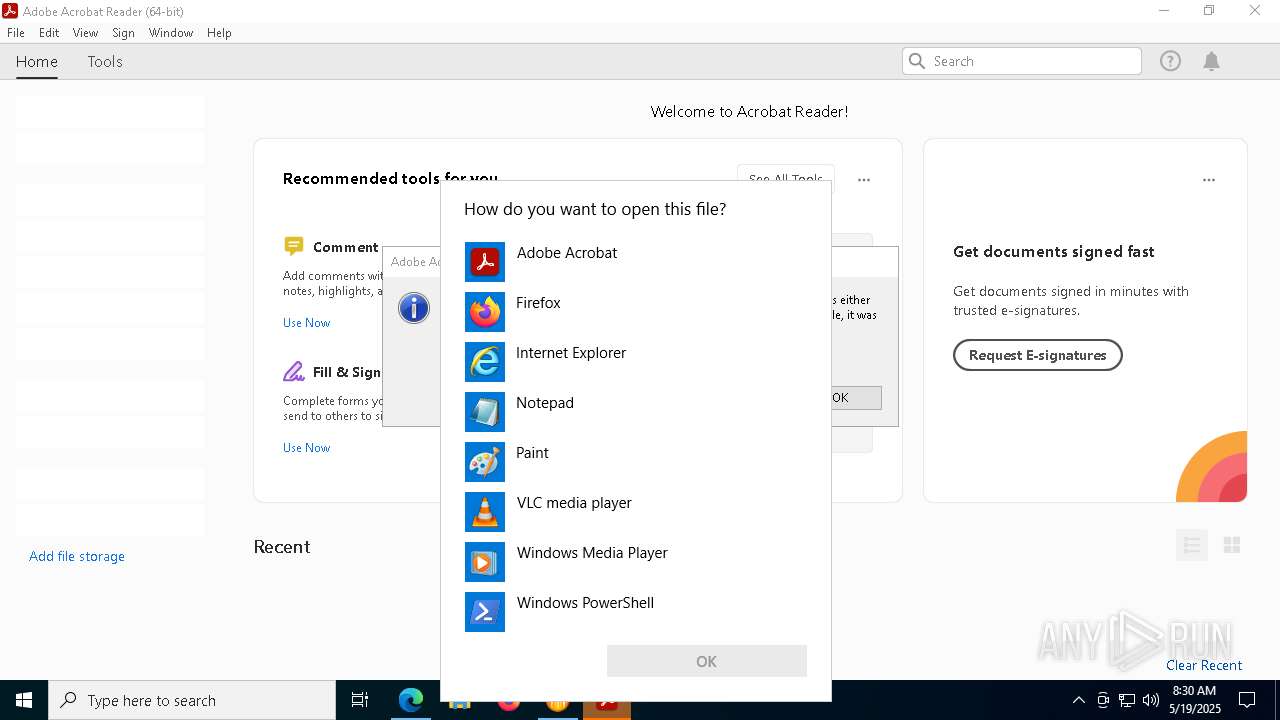Launch Microsoft Edge from the taskbar

click(x=411, y=700)
